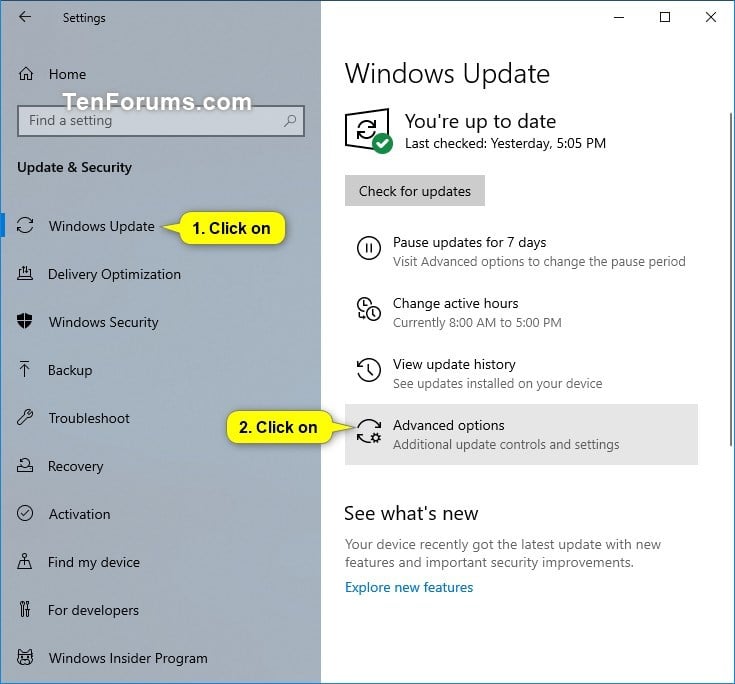735x684 pixels.
Task: Click Check for updates button
Action: click(x=415, y=191)
